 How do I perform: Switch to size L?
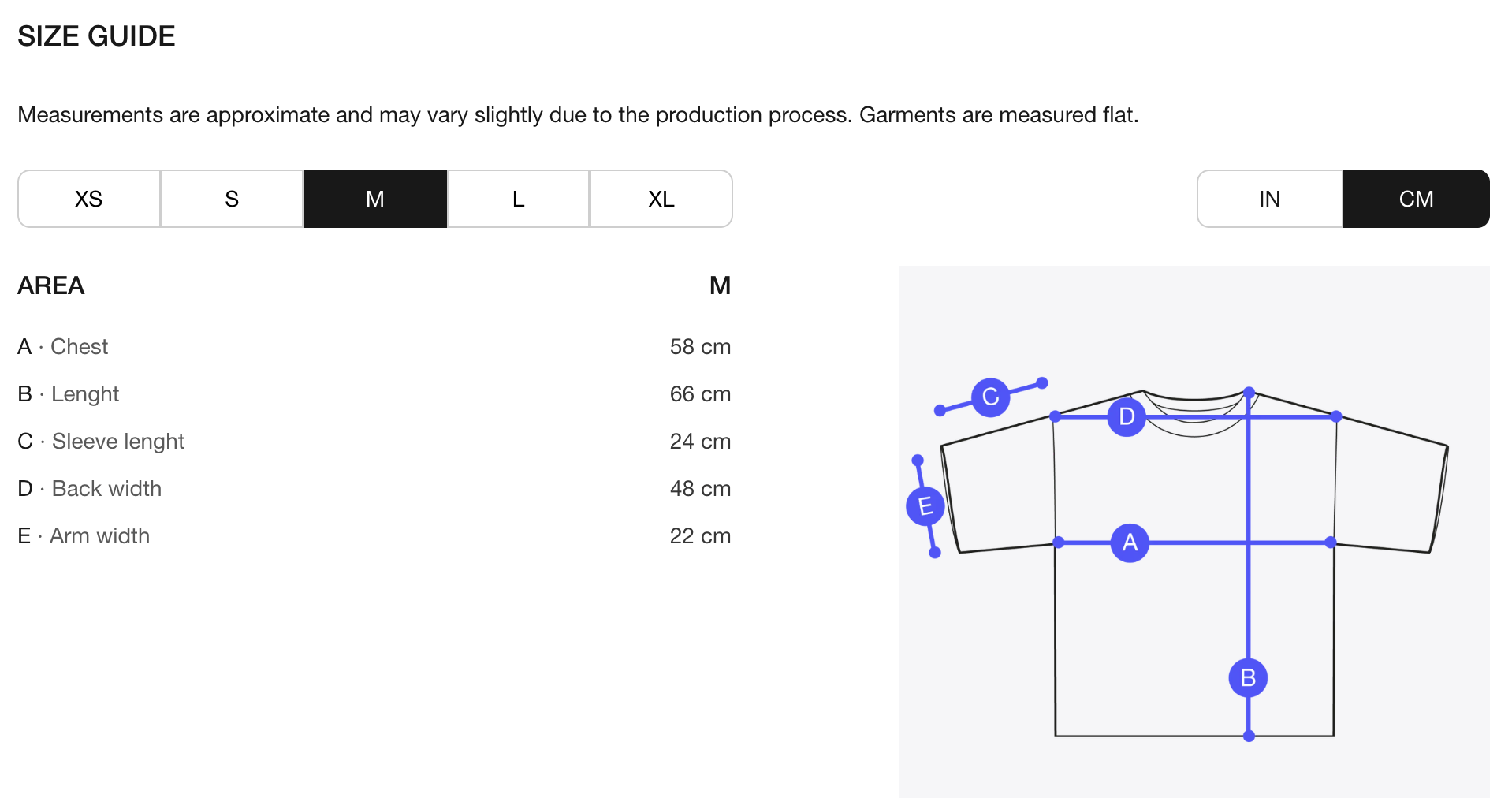pyautogui.click(x=518, y=199)
